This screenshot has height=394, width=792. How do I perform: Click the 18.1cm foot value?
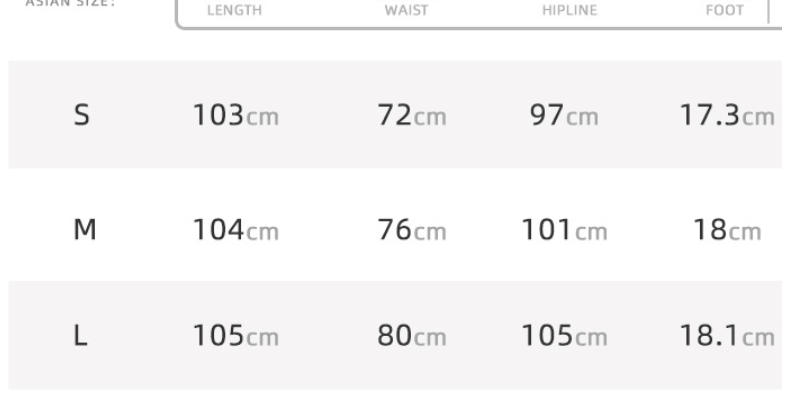tap(727, 336)
